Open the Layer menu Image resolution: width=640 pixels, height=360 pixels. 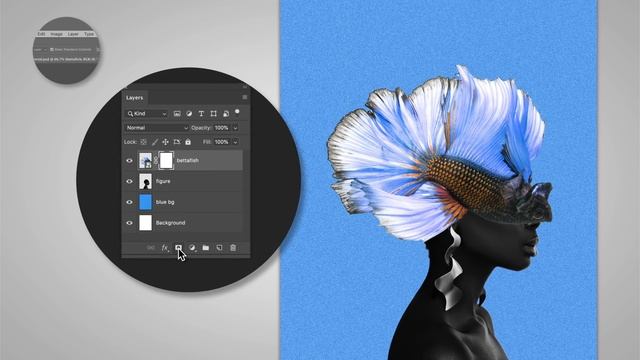[x=73, y=34]
